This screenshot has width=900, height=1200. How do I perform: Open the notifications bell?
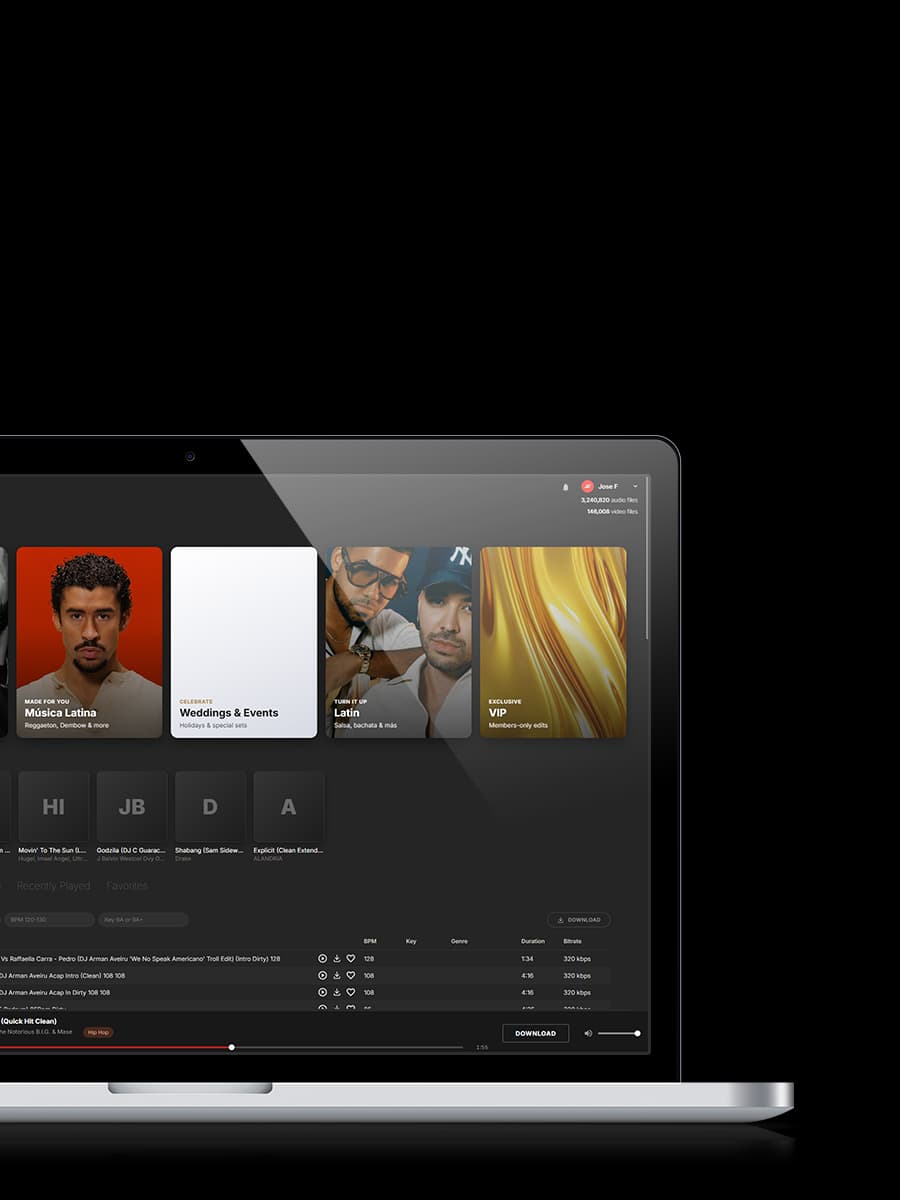pyautogui.click(x=565, y=487)
